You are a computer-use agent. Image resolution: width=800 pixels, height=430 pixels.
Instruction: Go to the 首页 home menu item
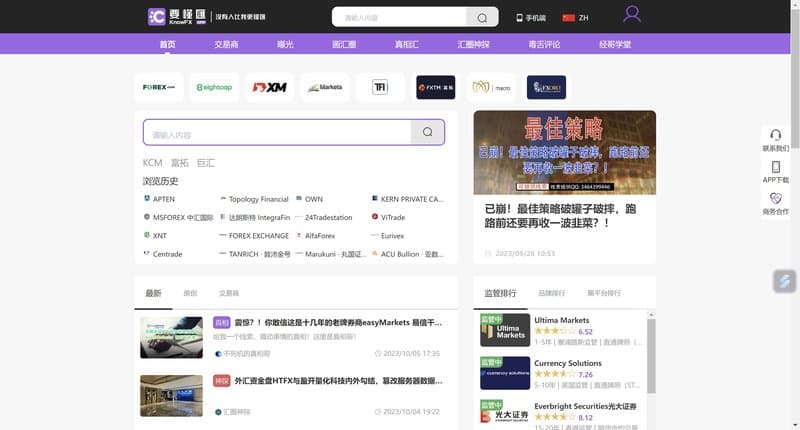pos(167,44)
